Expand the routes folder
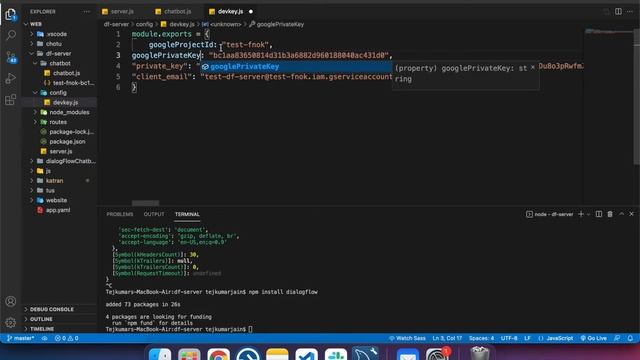 coord(35,122)
